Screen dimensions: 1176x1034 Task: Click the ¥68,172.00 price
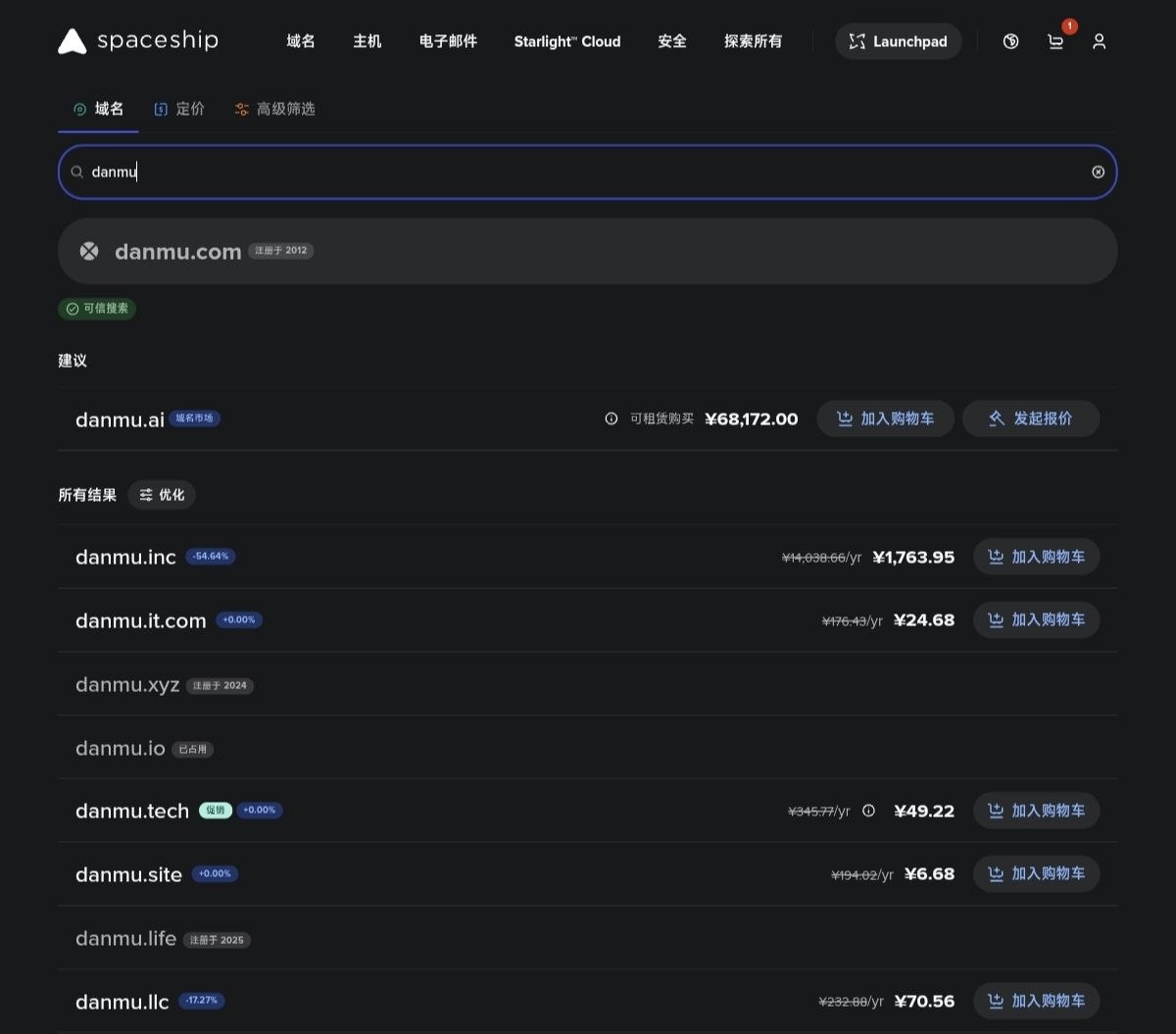click(x=752, y=419)
